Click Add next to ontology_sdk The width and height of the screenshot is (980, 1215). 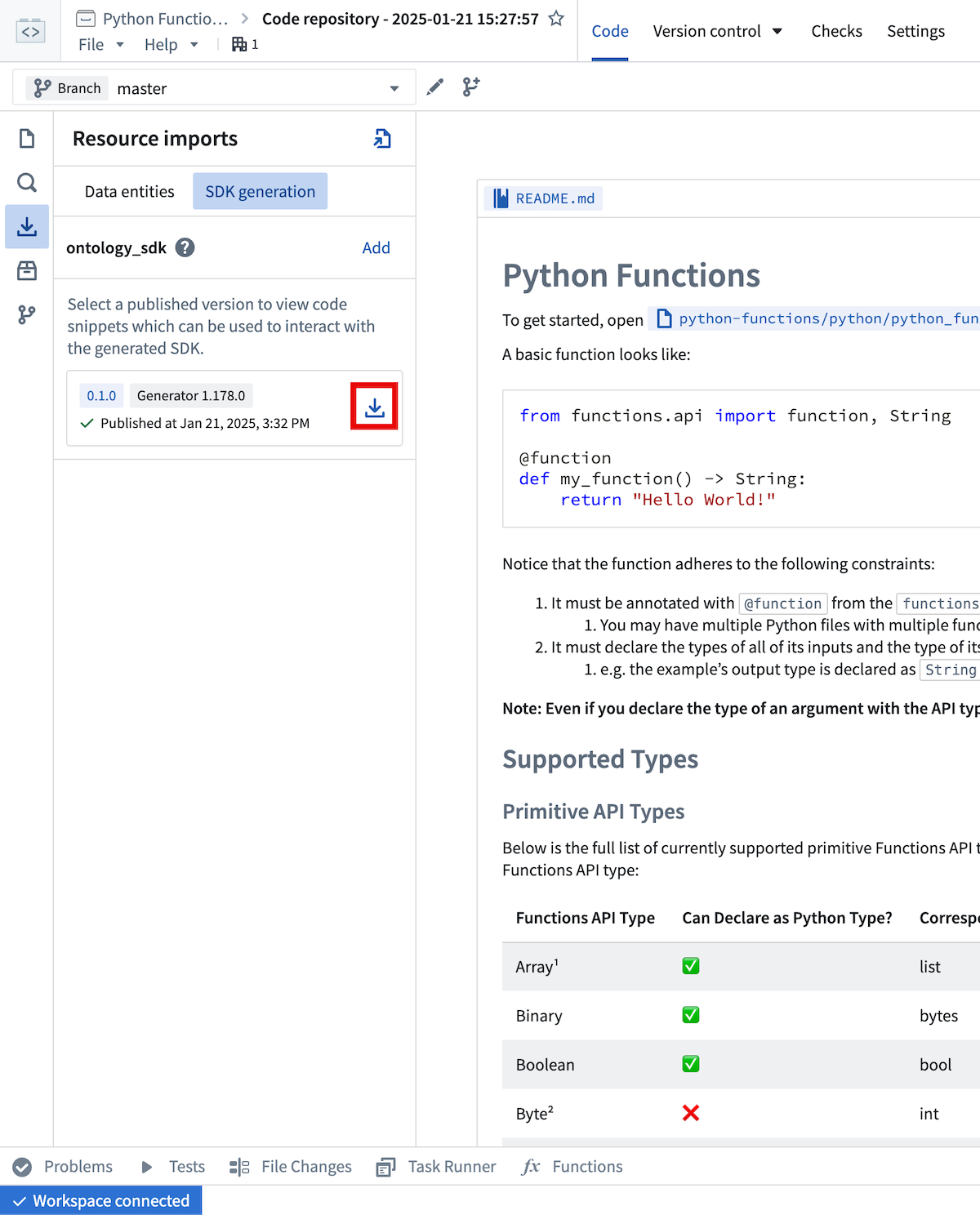pos(376,247)
